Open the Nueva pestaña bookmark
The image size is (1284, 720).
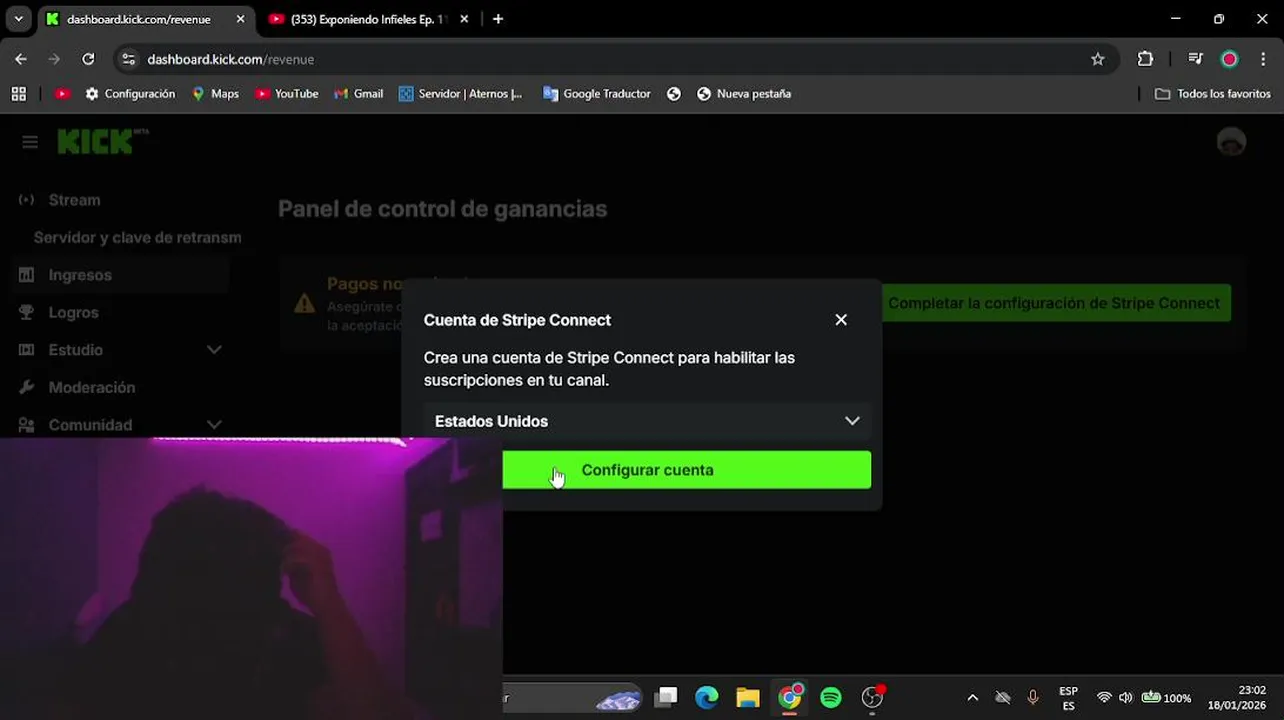(744, 94)
